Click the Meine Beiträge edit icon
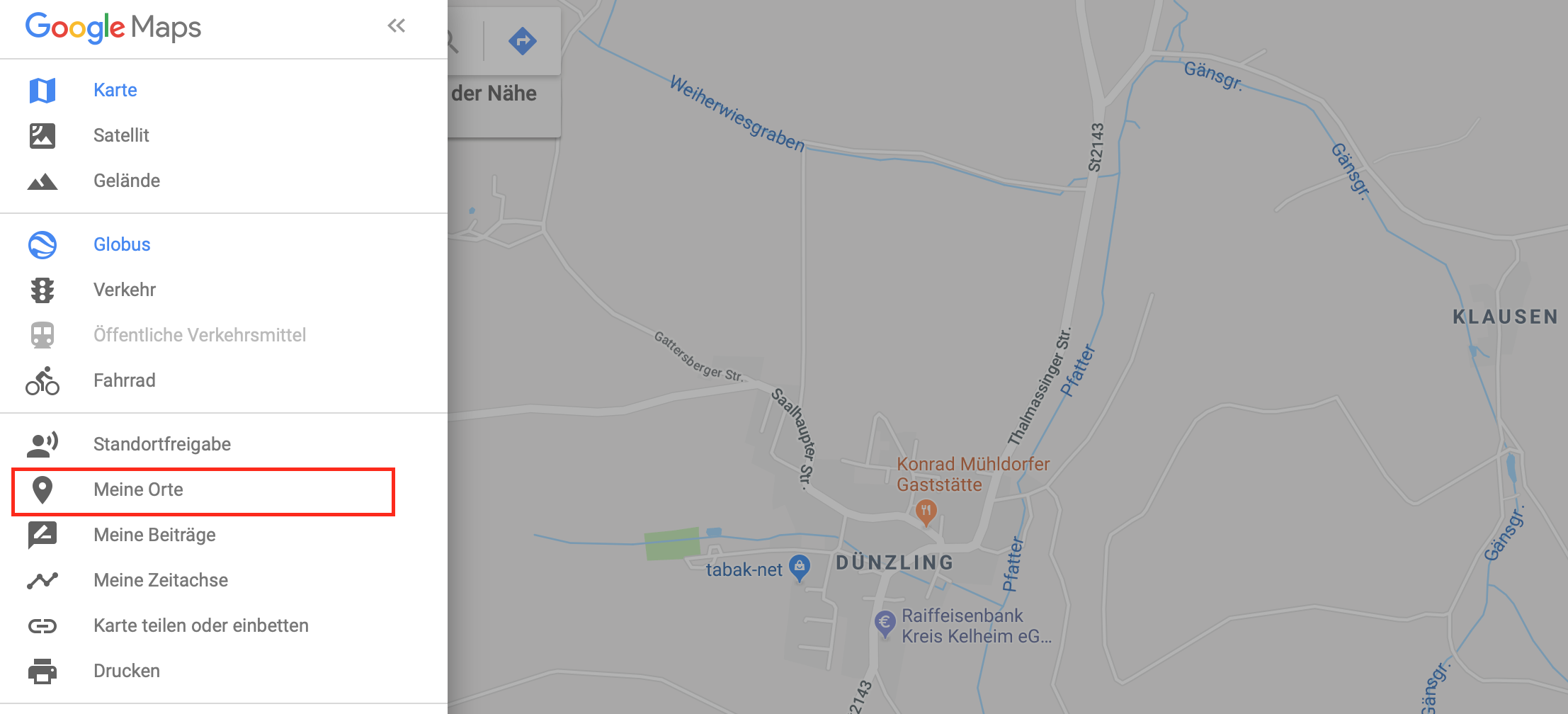The image size is (1568, 714). (x=42, y=535)
